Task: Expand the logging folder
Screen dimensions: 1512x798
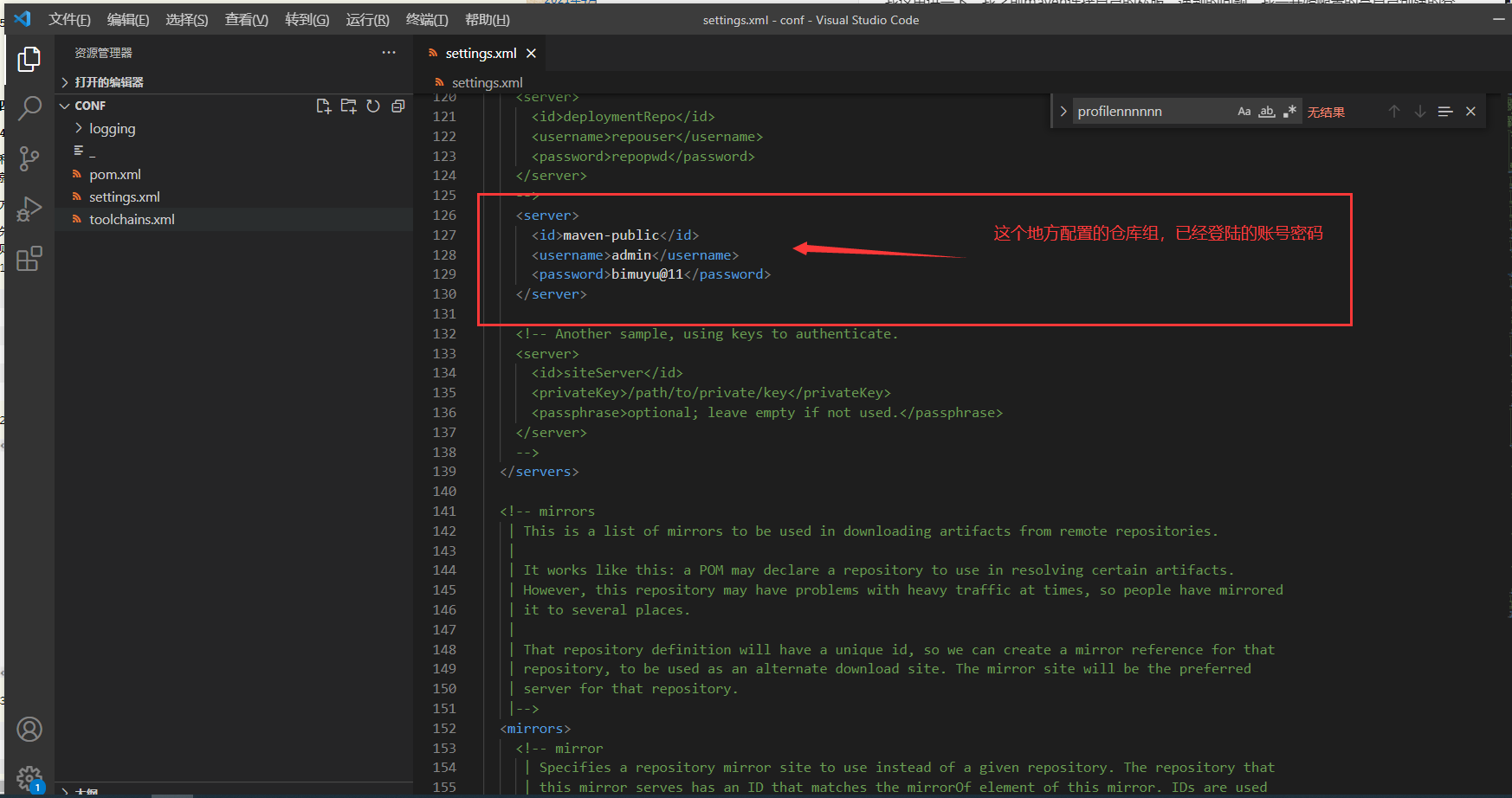Action: 112,128
